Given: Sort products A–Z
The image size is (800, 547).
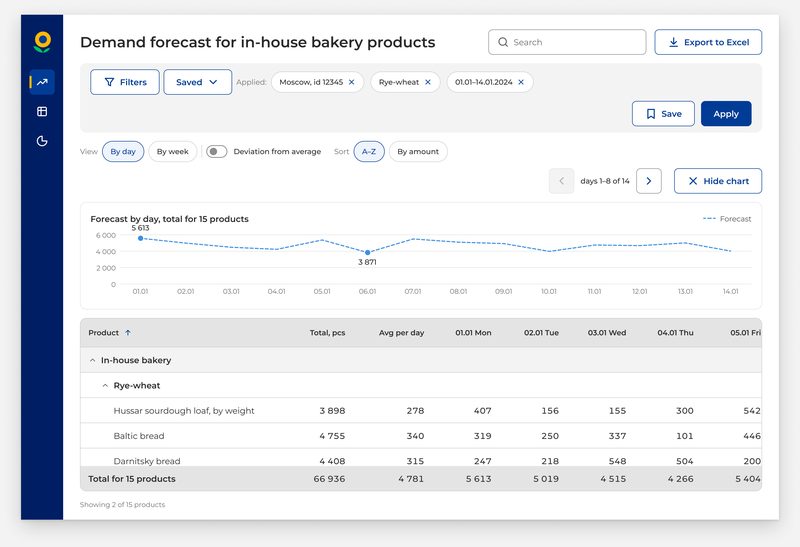Looking at the screenshot, I should coord(369,152).
